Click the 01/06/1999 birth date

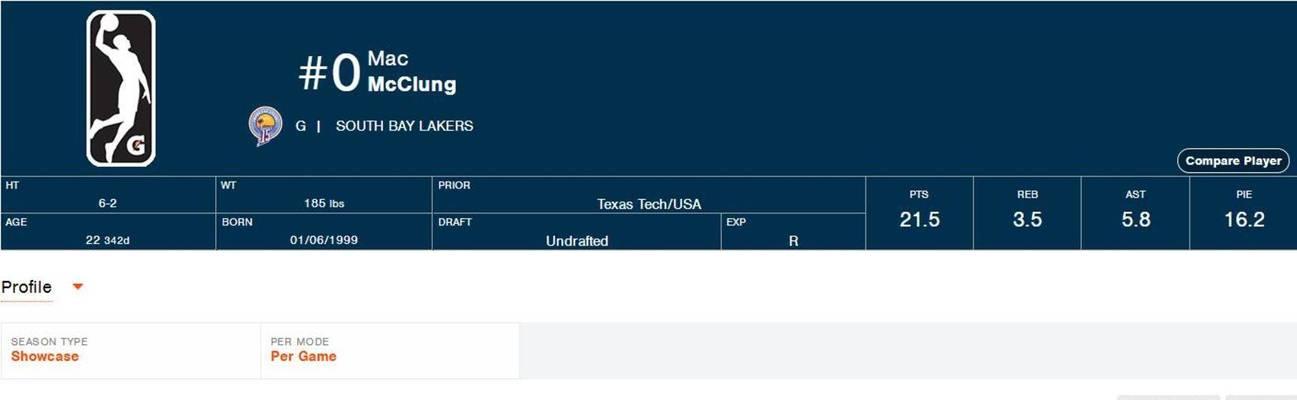(x=324, y=240)
